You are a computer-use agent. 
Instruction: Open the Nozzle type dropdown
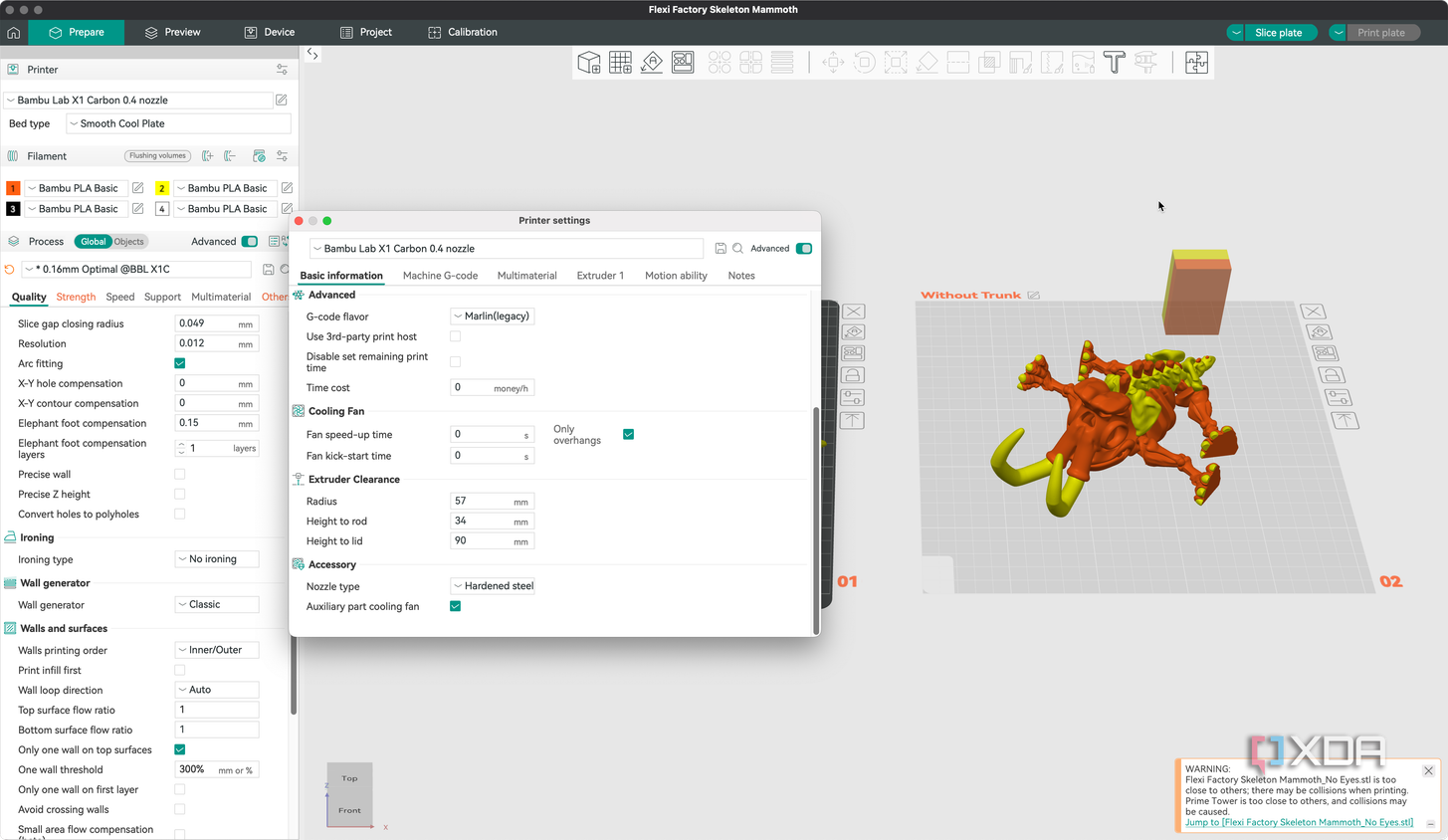coord(493,586)
